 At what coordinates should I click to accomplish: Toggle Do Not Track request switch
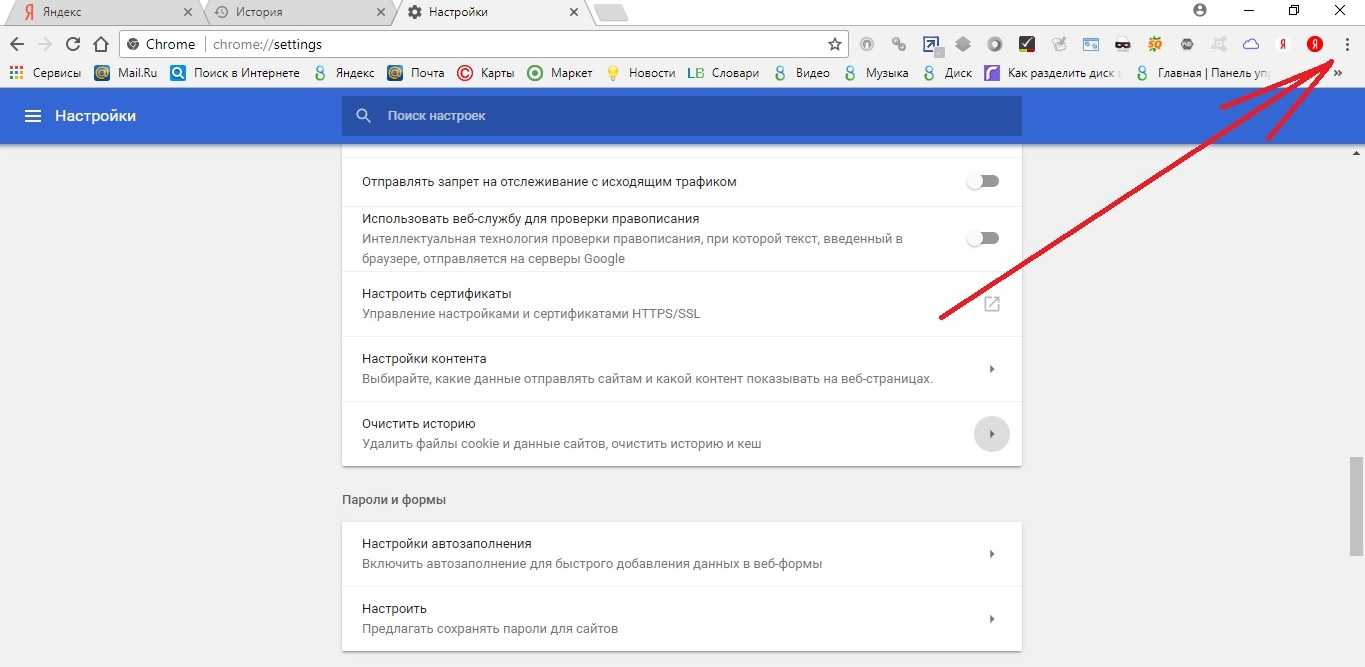point(982,182)
